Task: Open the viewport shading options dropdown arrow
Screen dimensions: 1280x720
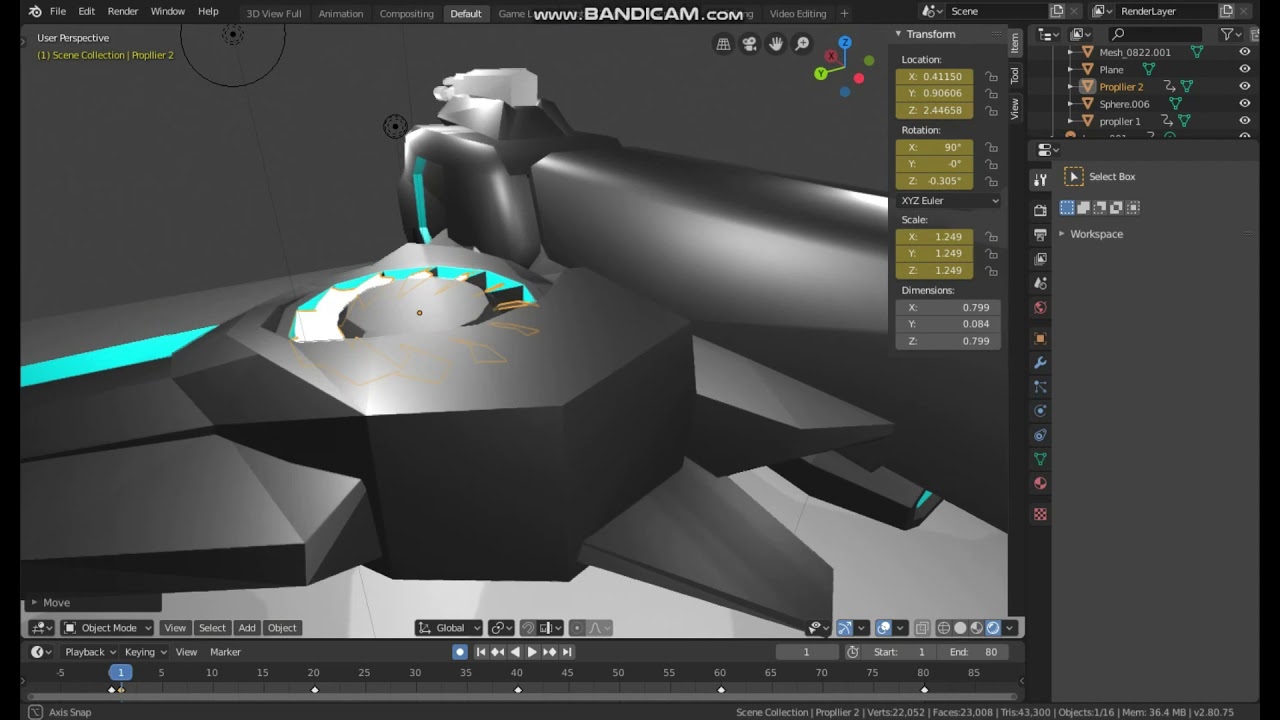Action: [x=1010, y=628]
